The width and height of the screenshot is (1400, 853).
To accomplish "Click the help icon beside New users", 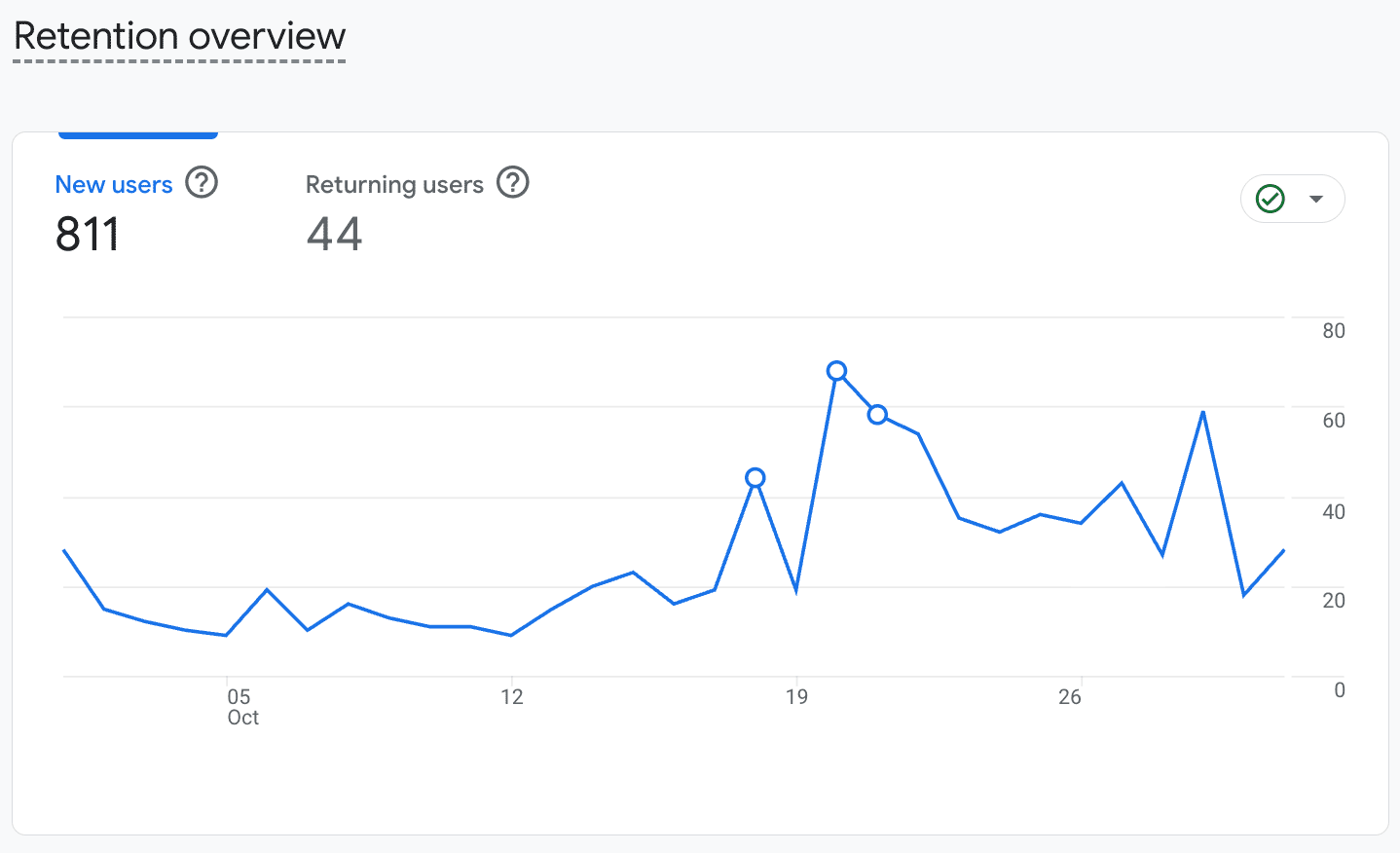I will pyautogui.click(x=202, y=183).
